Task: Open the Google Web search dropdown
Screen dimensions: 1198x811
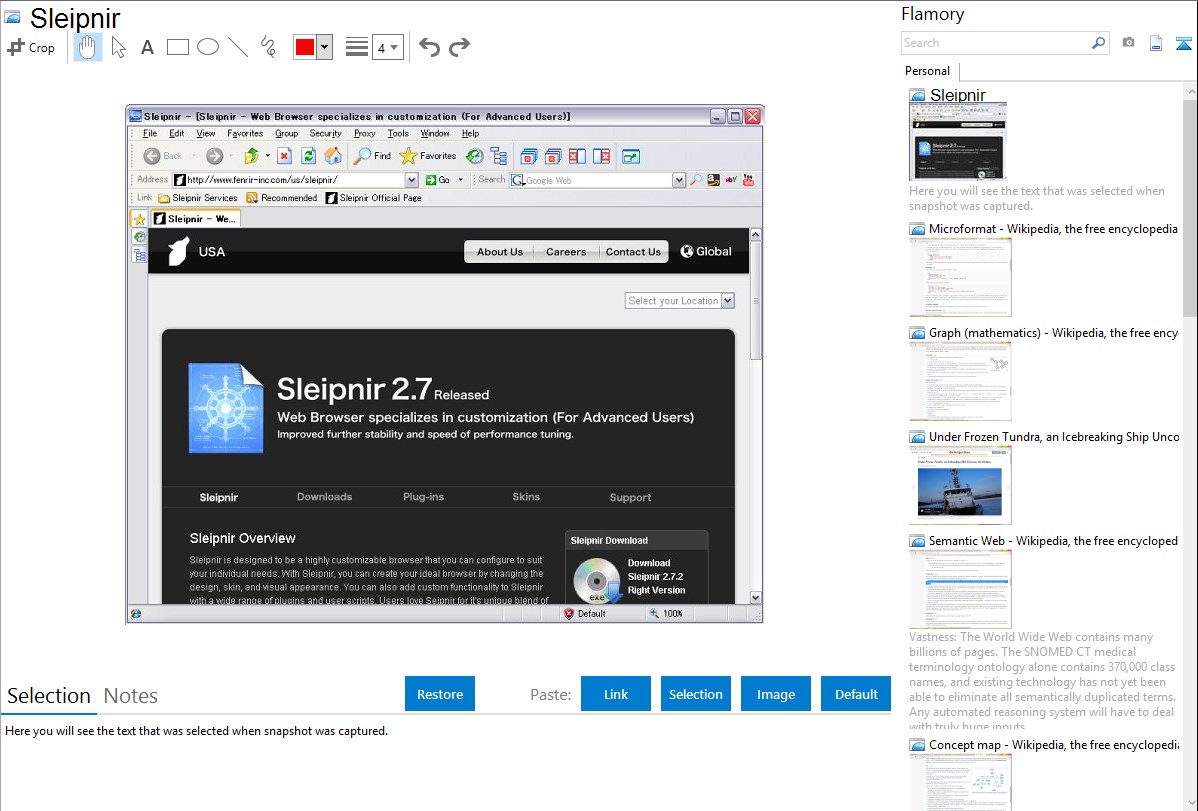Action: [678, 180]
